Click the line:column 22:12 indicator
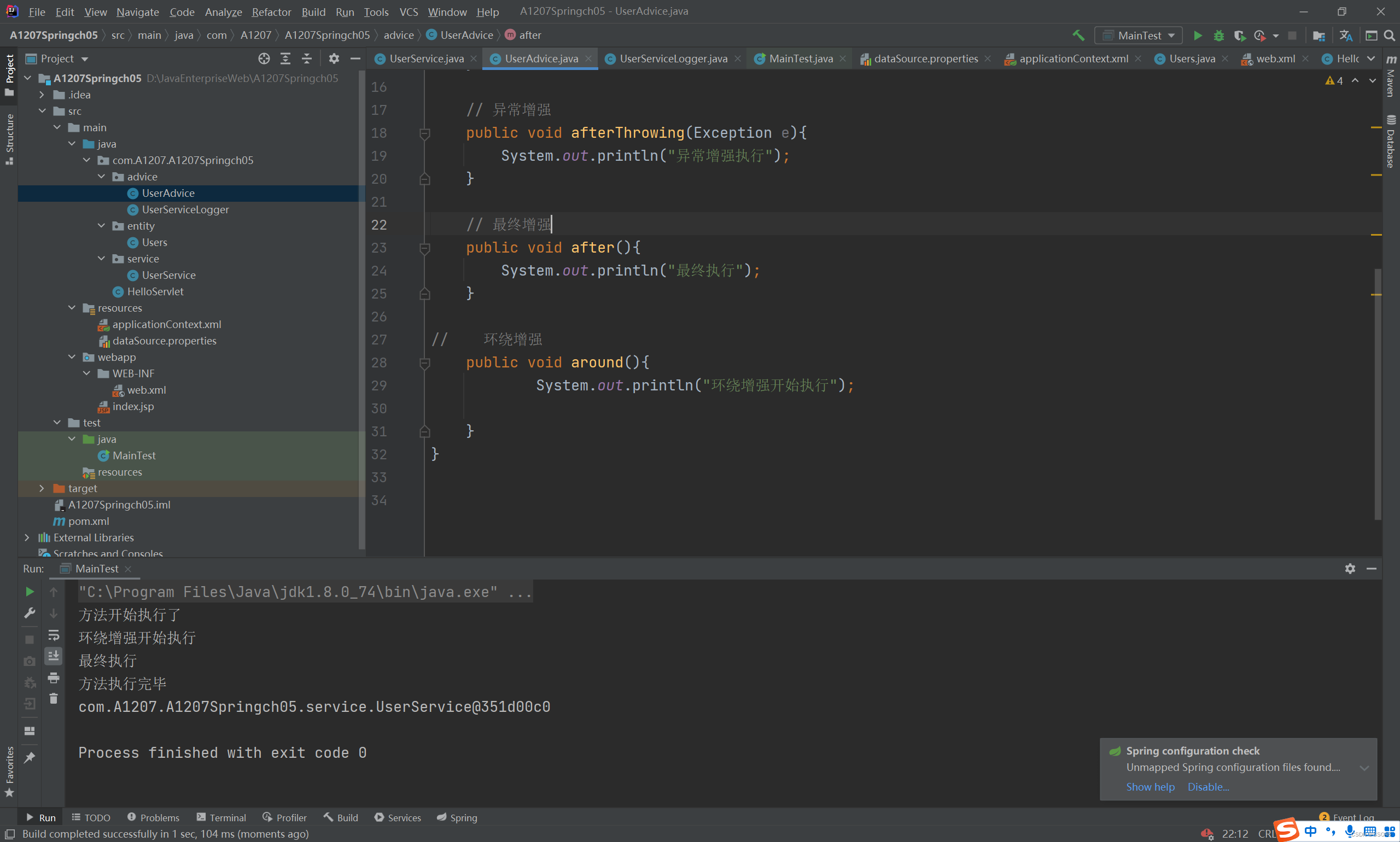 click(x=1235, y=833)
